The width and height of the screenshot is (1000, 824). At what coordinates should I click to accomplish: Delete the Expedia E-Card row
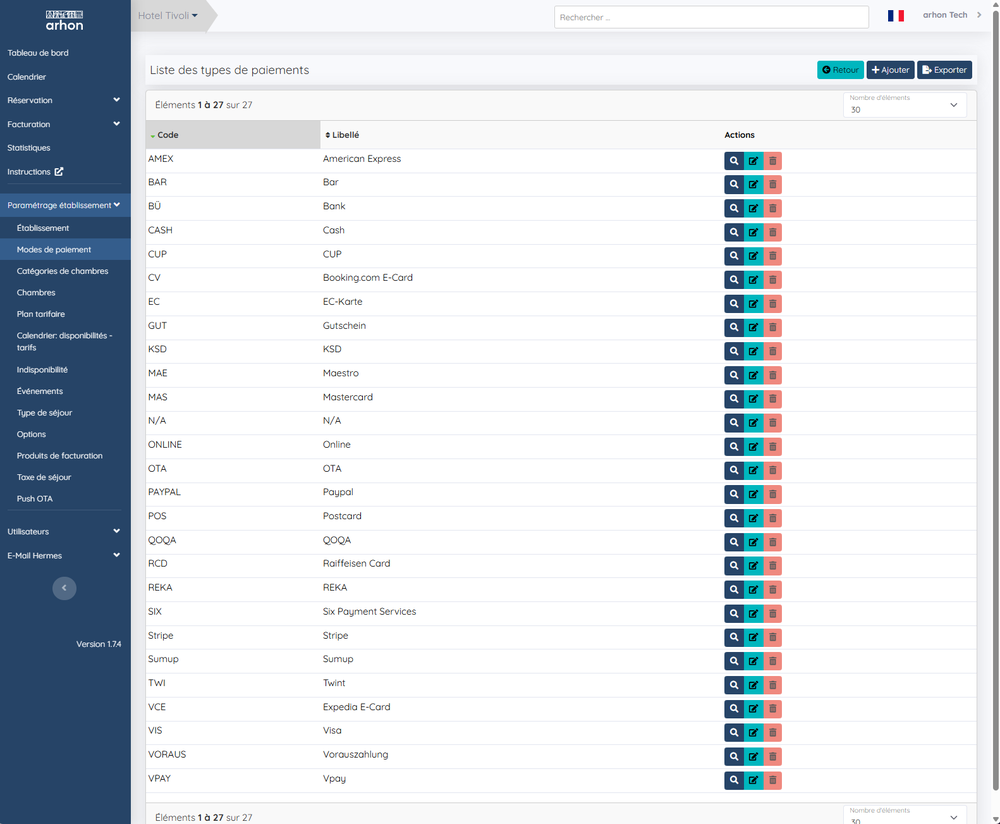pyautogui.click(x=772, y=708)
